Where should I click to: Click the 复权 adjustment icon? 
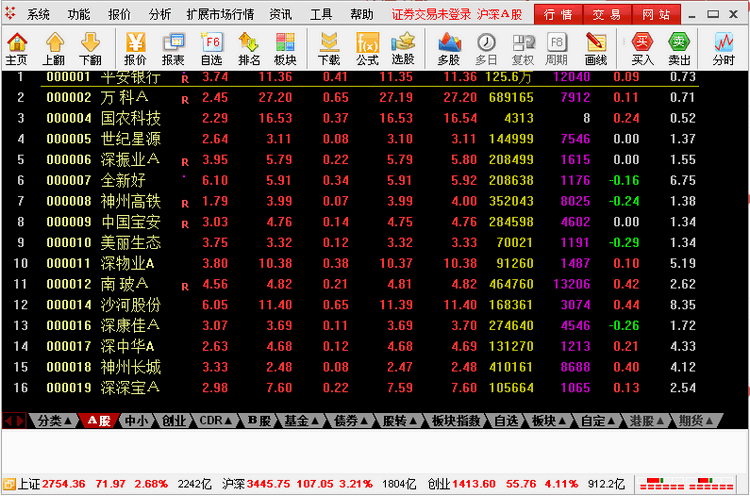[x=523, y=48]
